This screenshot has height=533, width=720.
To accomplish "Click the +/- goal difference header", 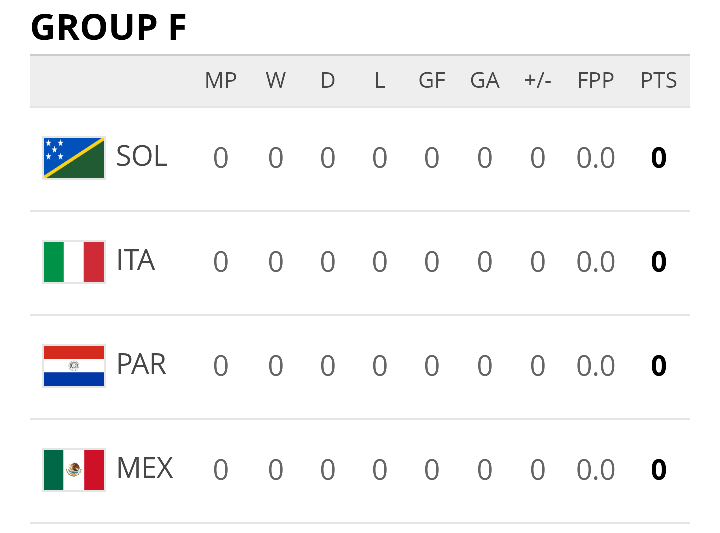I will [538, 81].
